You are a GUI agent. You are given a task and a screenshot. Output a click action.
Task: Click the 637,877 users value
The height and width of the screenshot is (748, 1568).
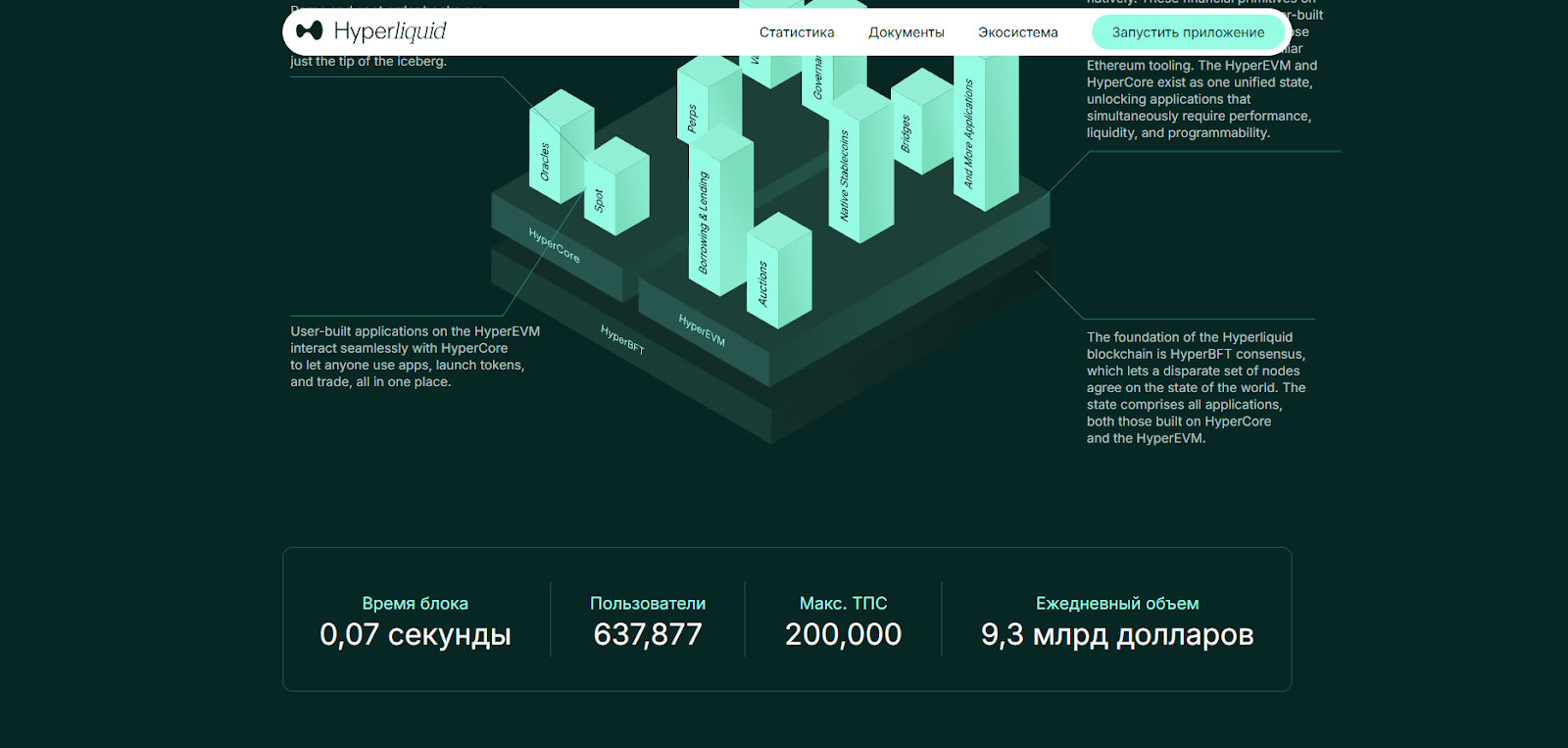coord(648,634)
